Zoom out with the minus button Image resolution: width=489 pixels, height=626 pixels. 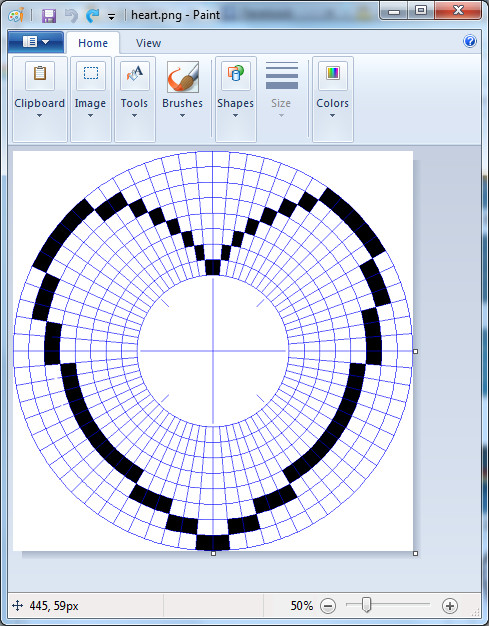pyautogui.click(x=328, y=606)
